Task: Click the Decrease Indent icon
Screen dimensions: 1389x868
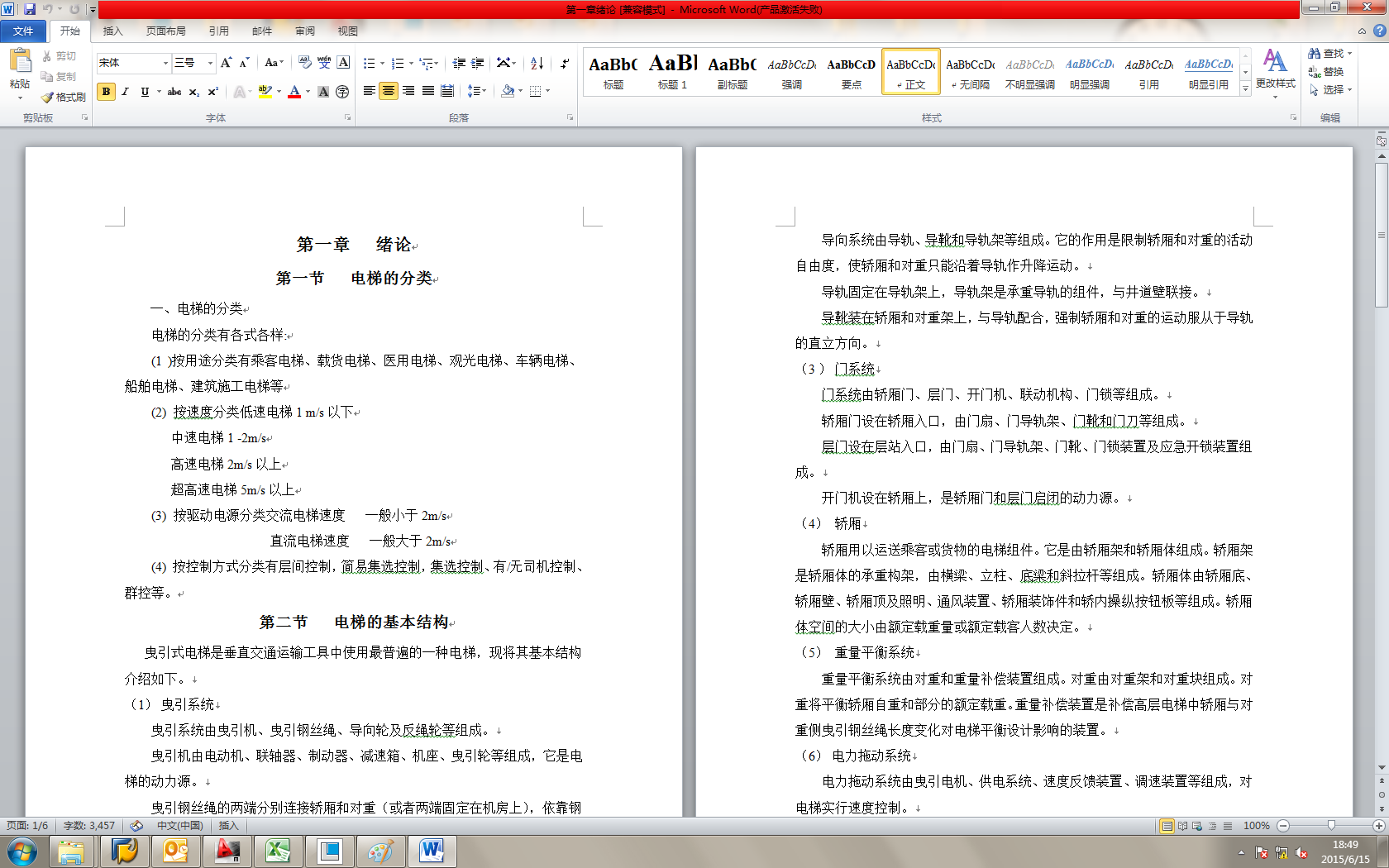Action: pos(459,63)
